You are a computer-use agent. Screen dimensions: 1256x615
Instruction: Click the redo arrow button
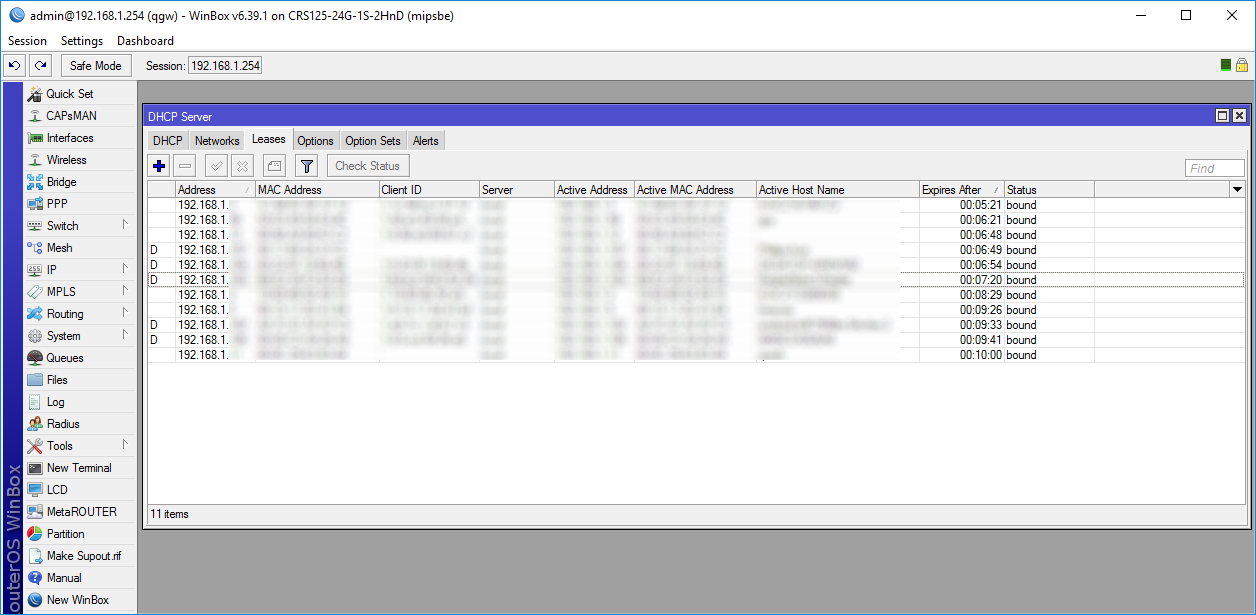point(40,66)
